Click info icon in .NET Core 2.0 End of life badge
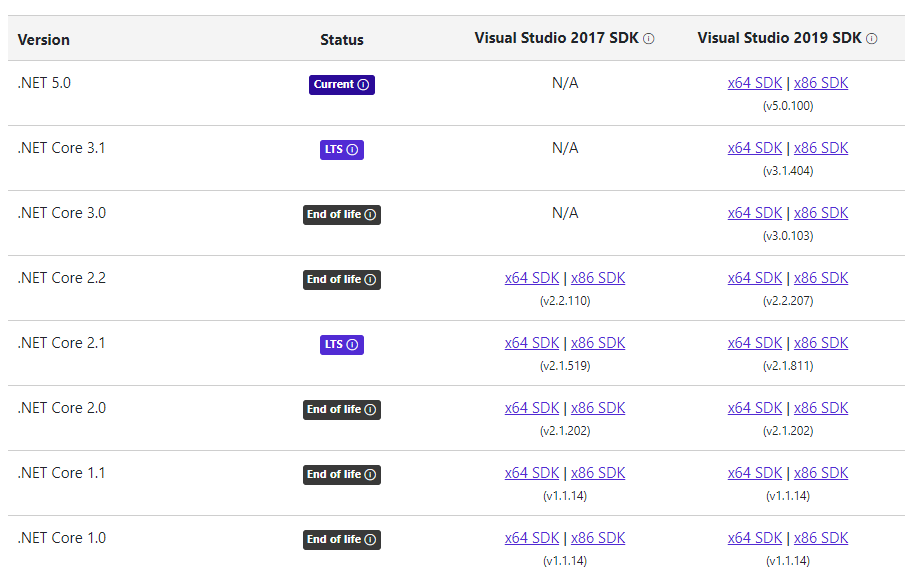 coord(370,410)
